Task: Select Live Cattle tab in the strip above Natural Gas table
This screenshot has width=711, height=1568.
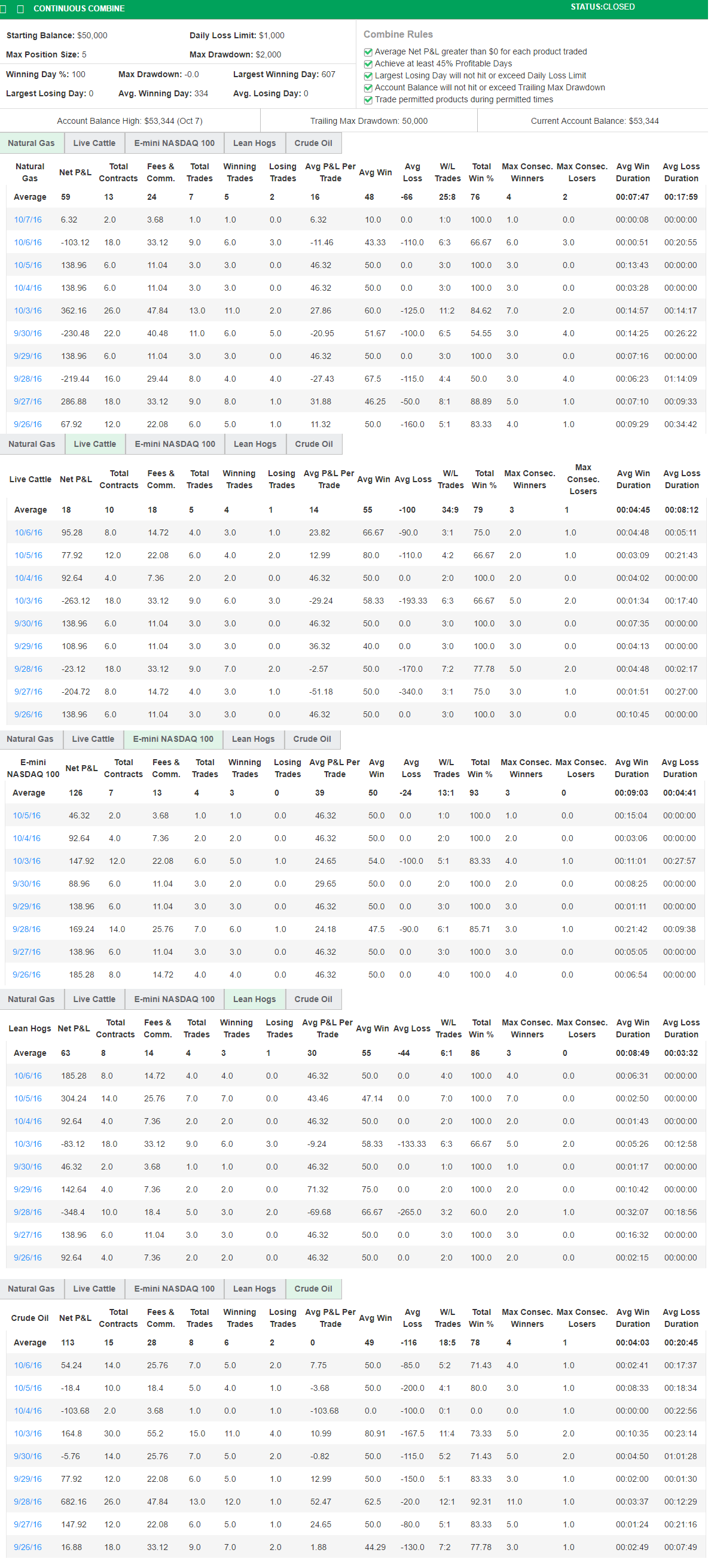Action: point(94,144)
